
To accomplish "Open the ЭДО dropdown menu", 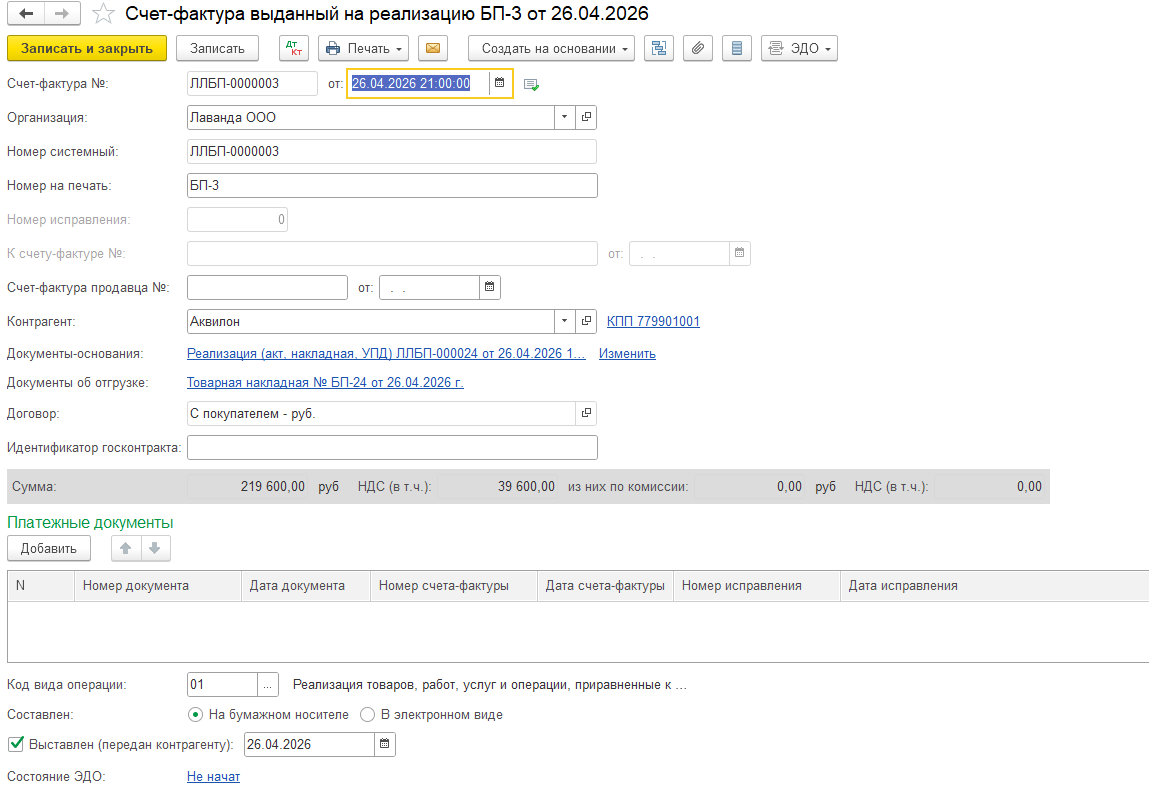I will [799, 48].
